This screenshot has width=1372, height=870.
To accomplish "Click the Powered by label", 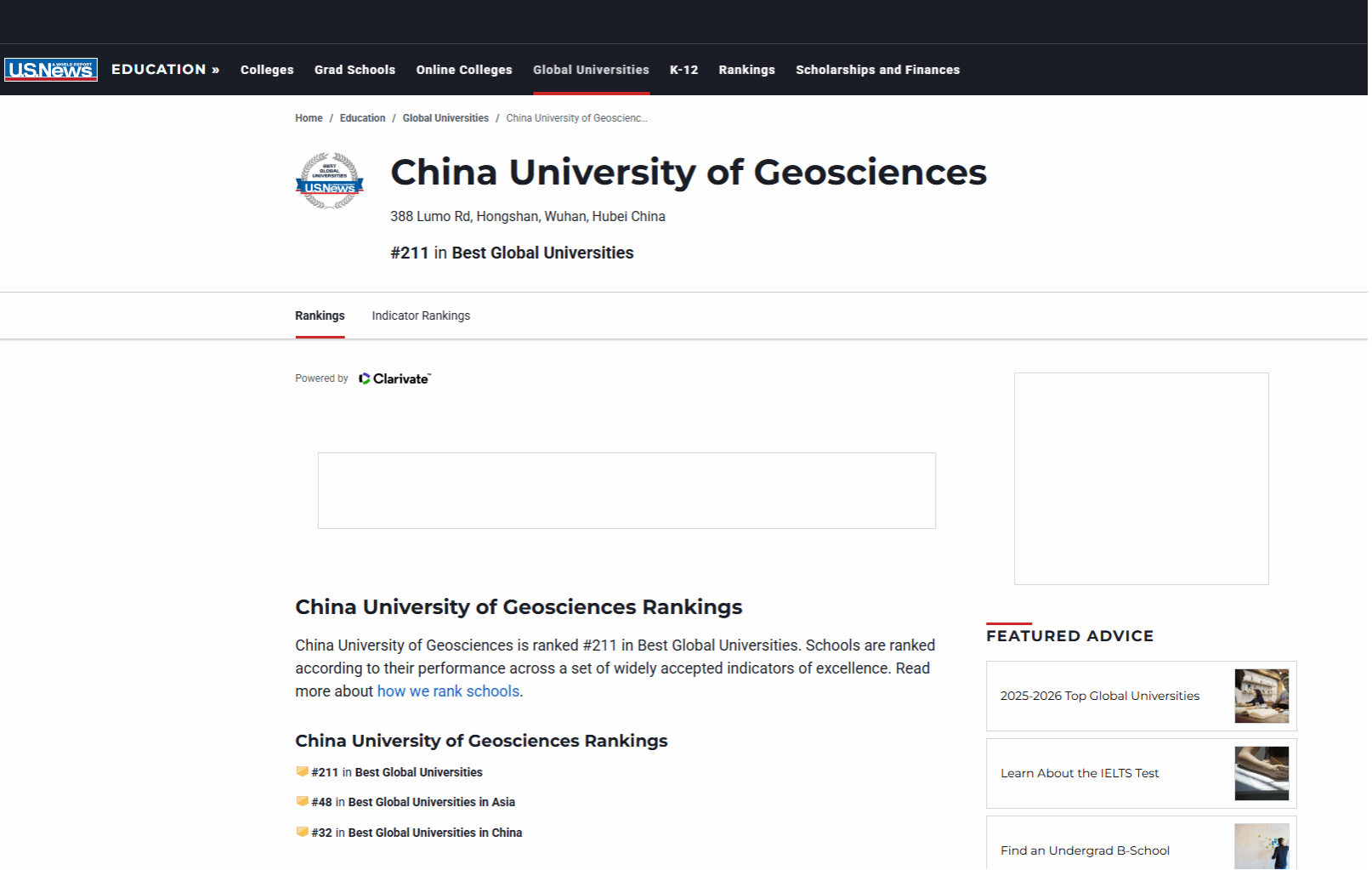I will 321,379.
